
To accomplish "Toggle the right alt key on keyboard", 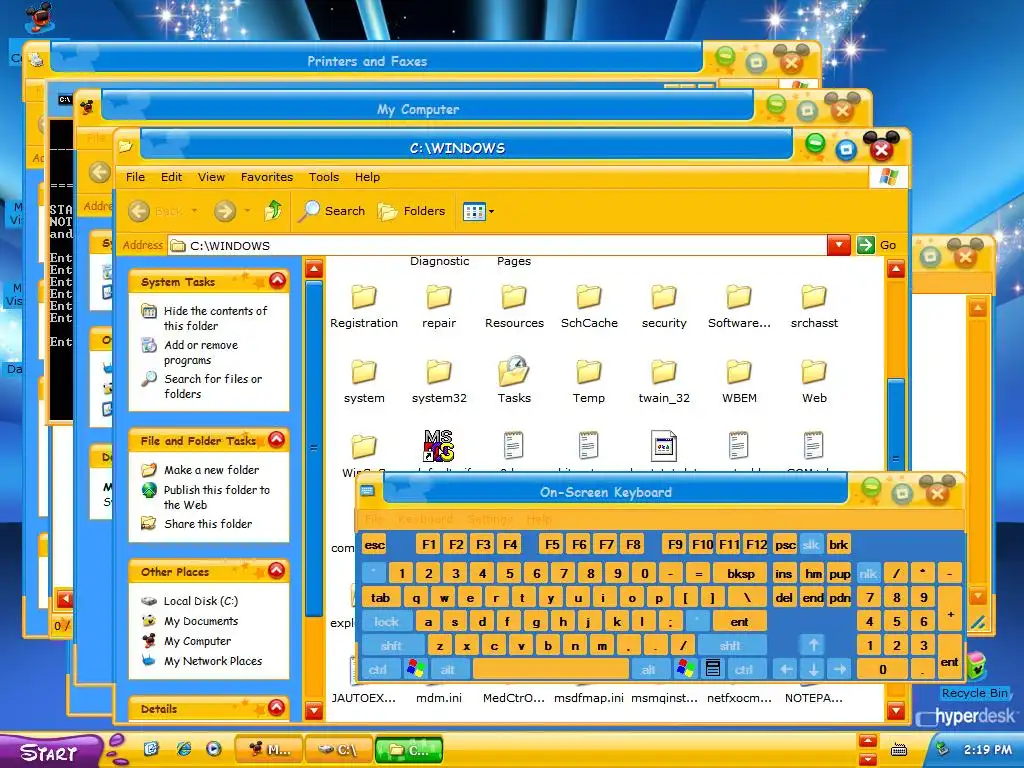I will coord(648,669).
